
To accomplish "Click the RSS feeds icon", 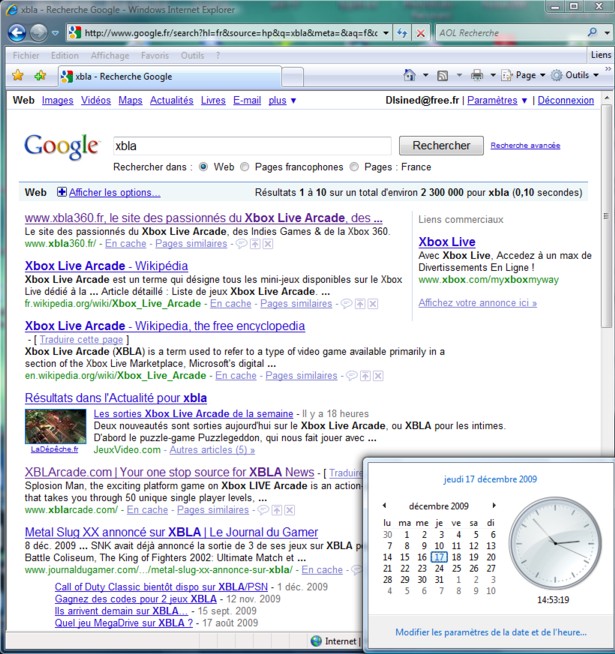I will (442, 75).
